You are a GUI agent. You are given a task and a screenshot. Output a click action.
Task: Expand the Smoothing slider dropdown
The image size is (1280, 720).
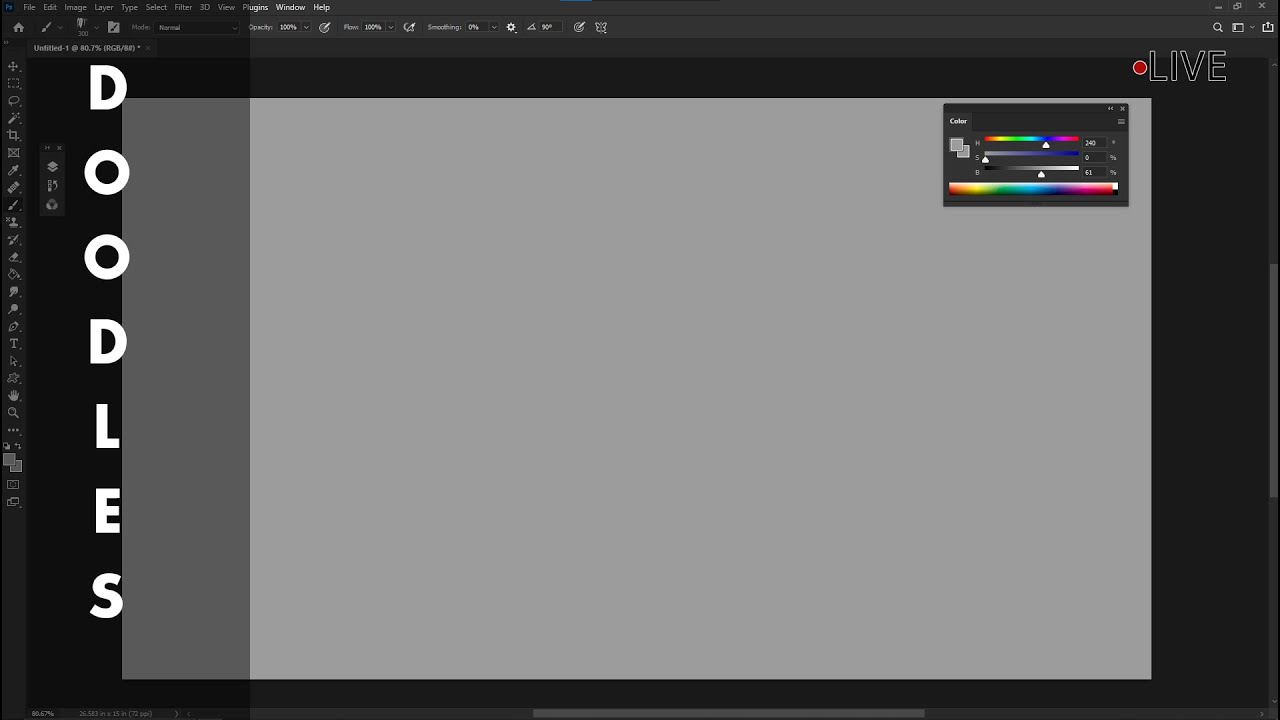493,27
